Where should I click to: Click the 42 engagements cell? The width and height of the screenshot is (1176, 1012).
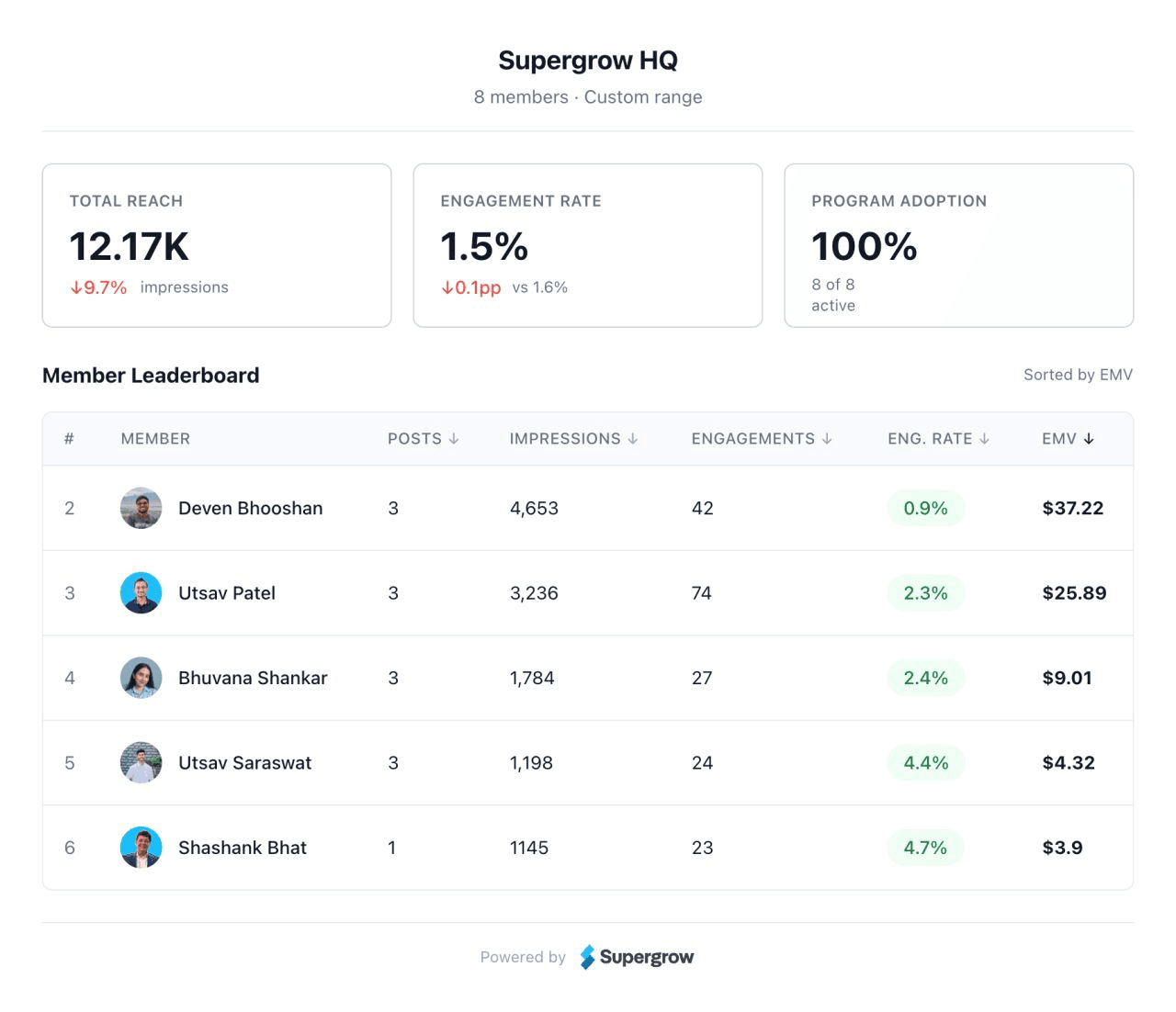(x=703, y=508)
